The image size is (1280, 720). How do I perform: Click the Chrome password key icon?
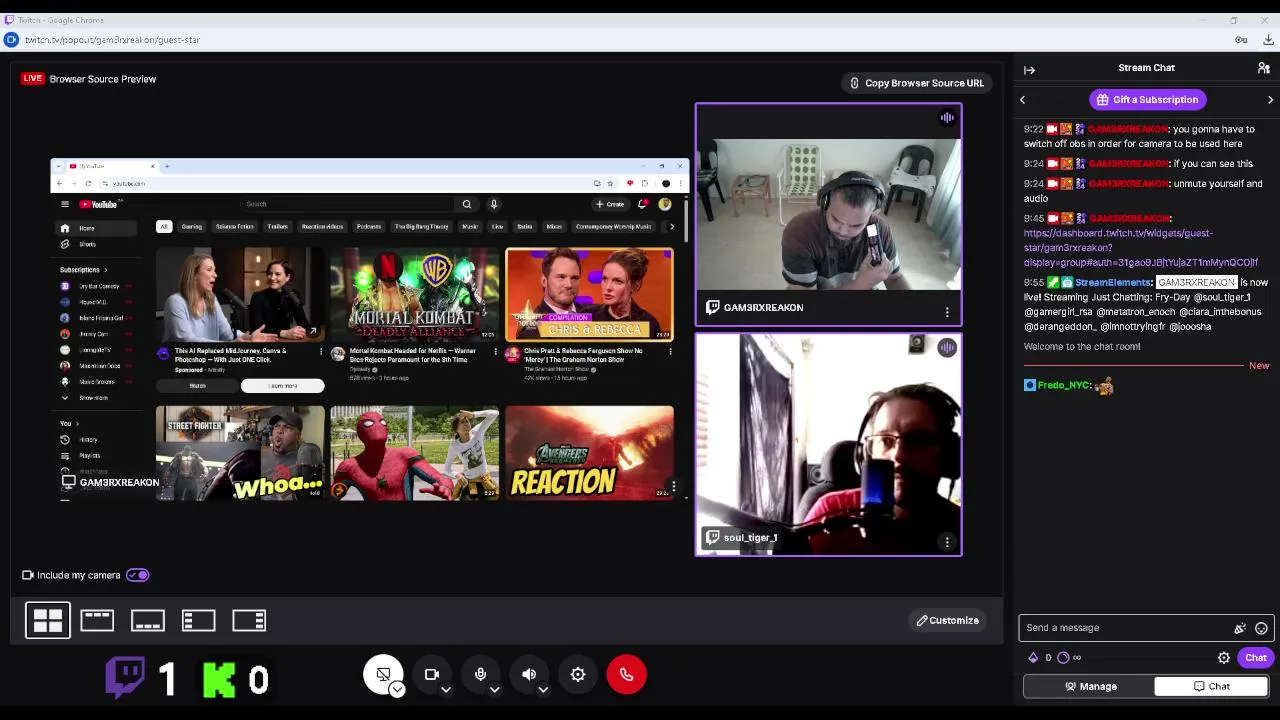pyautogui.click(x=1241, y=40)
